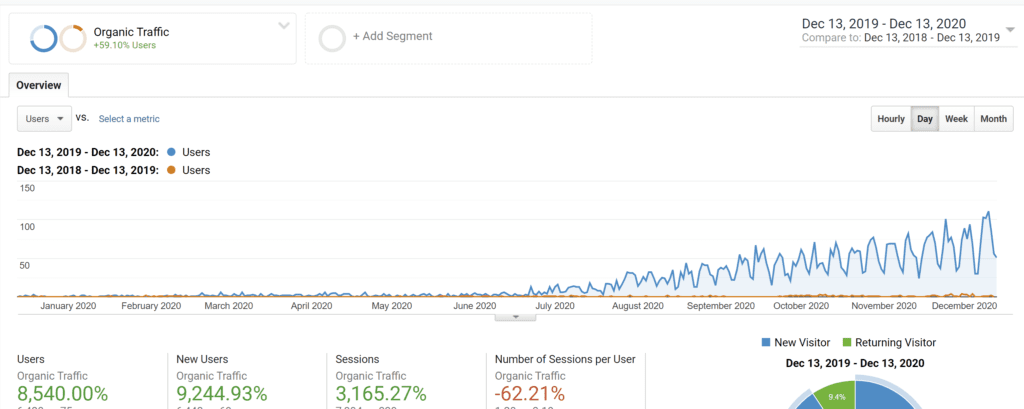Click the 150 y-axis label
Image resolution: width=1024 pixels, height=409 pixels.
click(28, 188)
